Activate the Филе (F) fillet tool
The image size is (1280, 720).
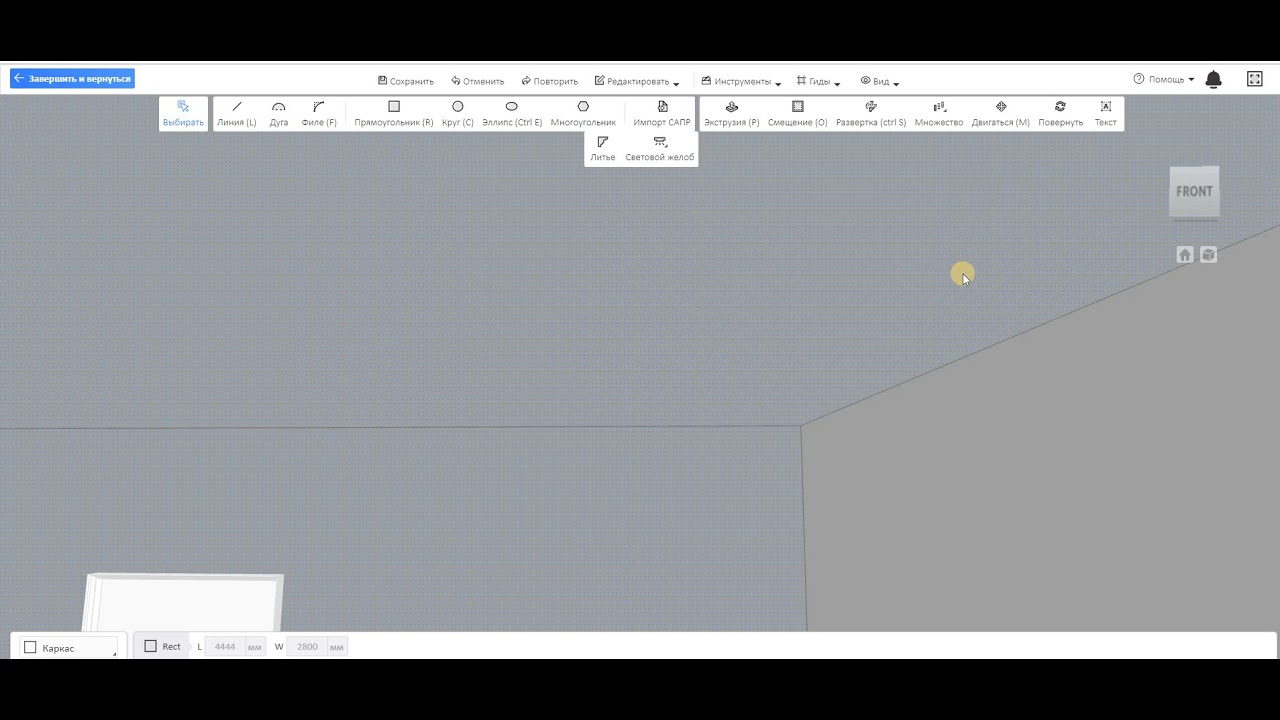(x=319, y=113)
